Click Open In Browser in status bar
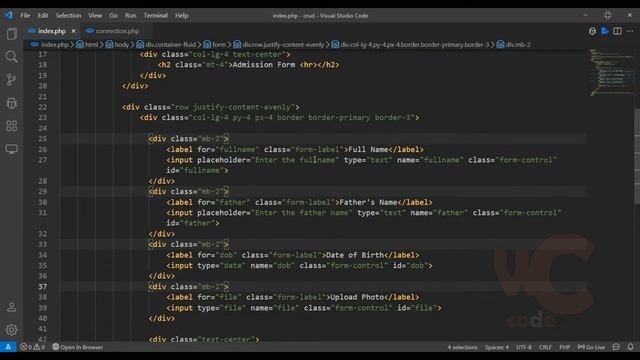Screen dimensions: 640x360 point(78,347)
